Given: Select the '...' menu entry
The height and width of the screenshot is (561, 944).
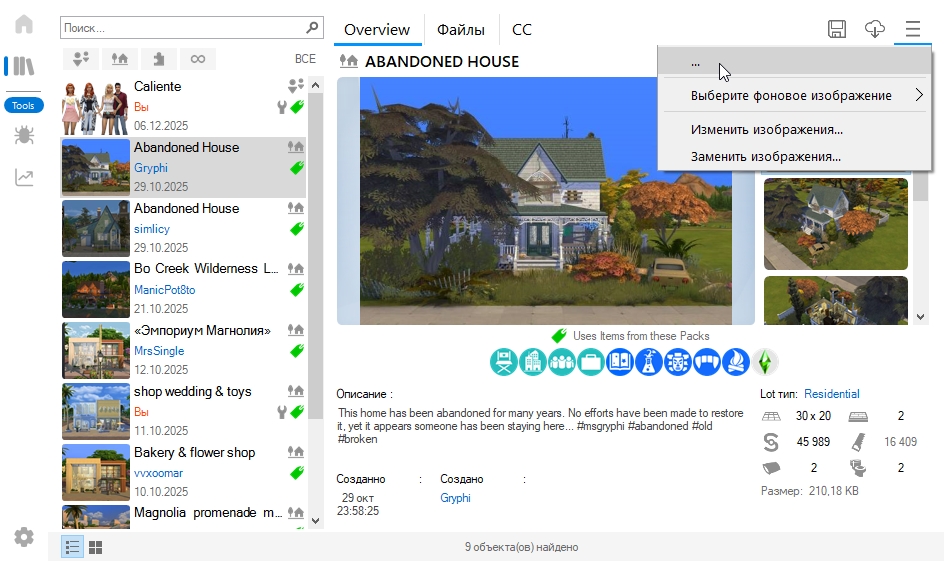Looking at the screenshot, I should [x=795, y=62].
